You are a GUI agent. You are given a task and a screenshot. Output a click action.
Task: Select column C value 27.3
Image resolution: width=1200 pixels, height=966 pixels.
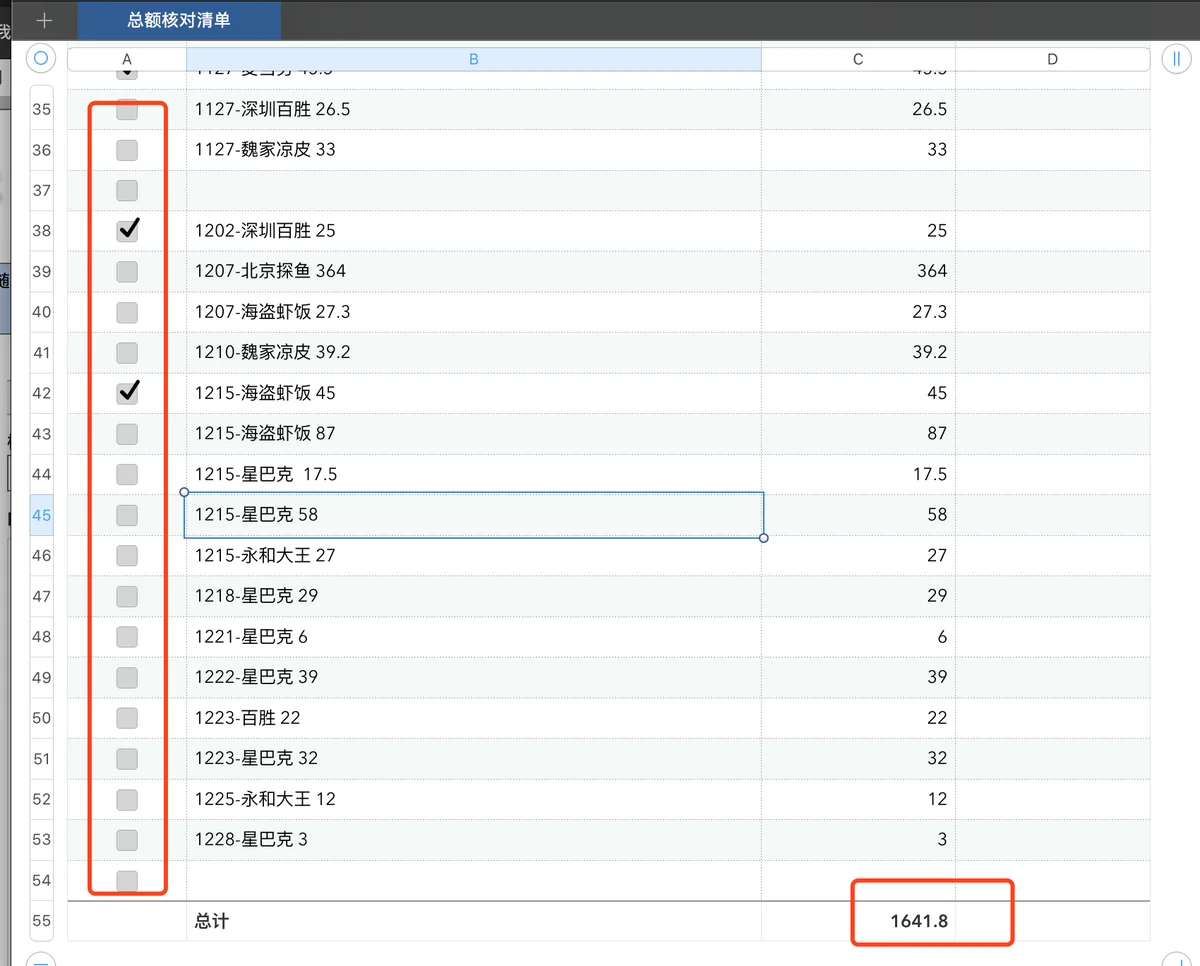pyautogui.click(x=858, y=312)
